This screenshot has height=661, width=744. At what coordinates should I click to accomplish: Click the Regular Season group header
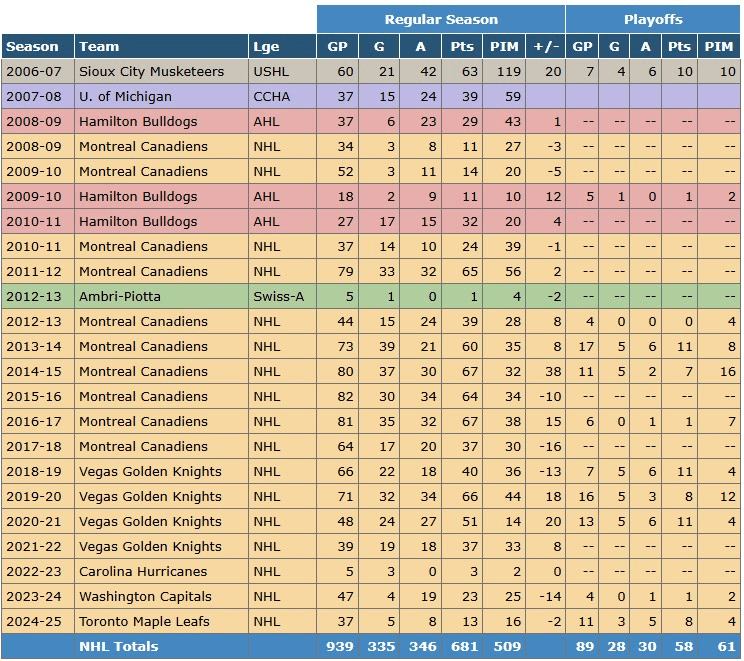[441, 19]
